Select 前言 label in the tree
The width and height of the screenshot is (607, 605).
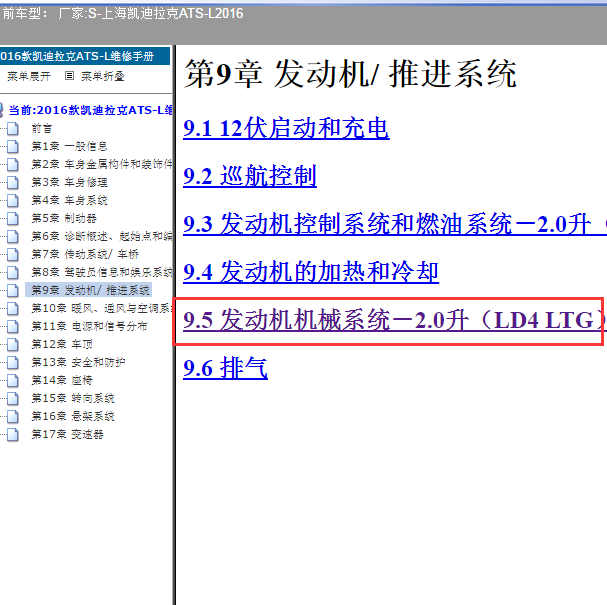(41, 129)
